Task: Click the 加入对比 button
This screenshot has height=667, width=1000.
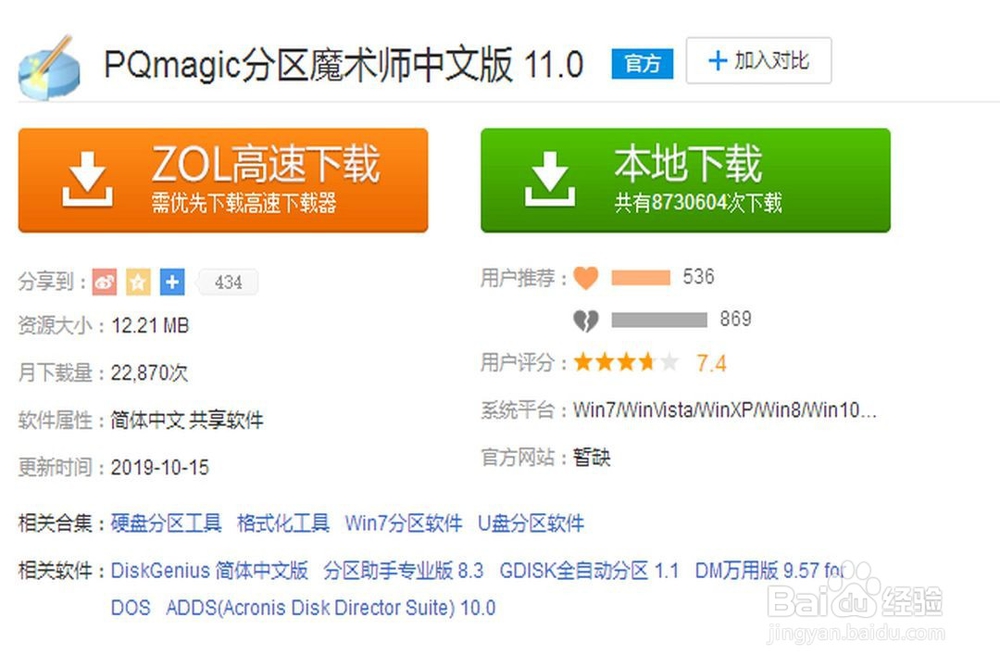Action: click(x=758, y=61)
